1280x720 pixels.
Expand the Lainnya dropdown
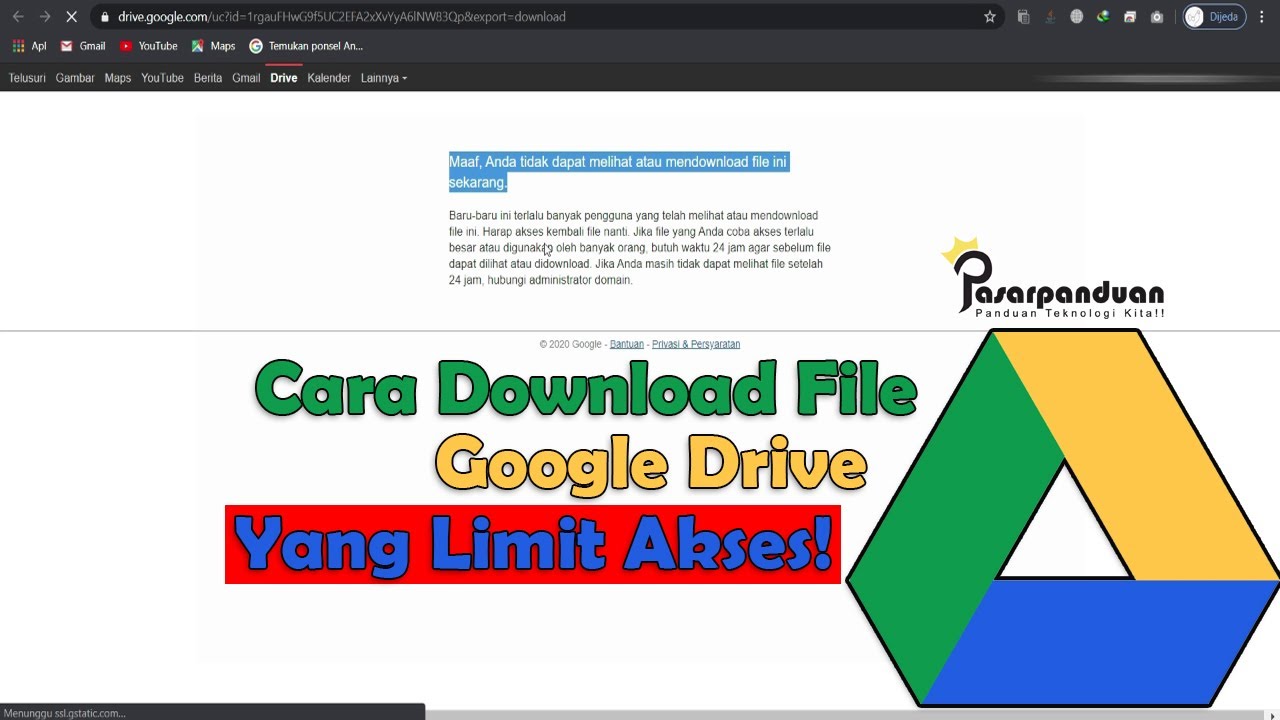pos(384,78)
